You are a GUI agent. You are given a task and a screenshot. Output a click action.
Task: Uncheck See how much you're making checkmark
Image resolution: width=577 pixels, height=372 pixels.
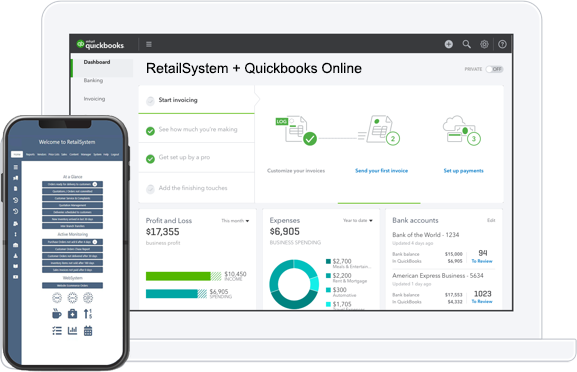point(150,131)
